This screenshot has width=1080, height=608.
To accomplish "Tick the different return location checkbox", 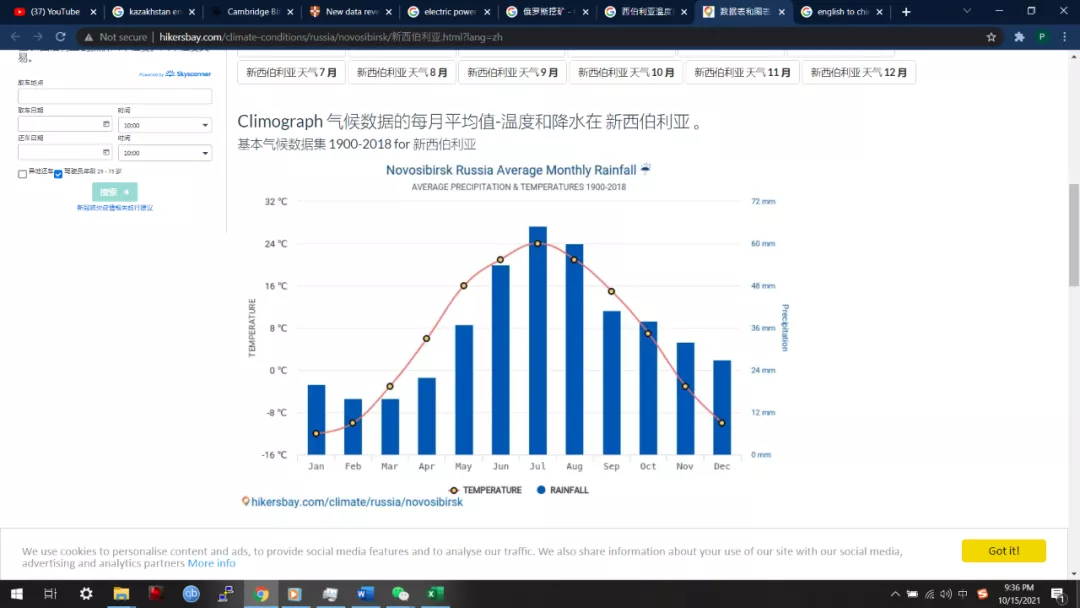I will [23, 174].
